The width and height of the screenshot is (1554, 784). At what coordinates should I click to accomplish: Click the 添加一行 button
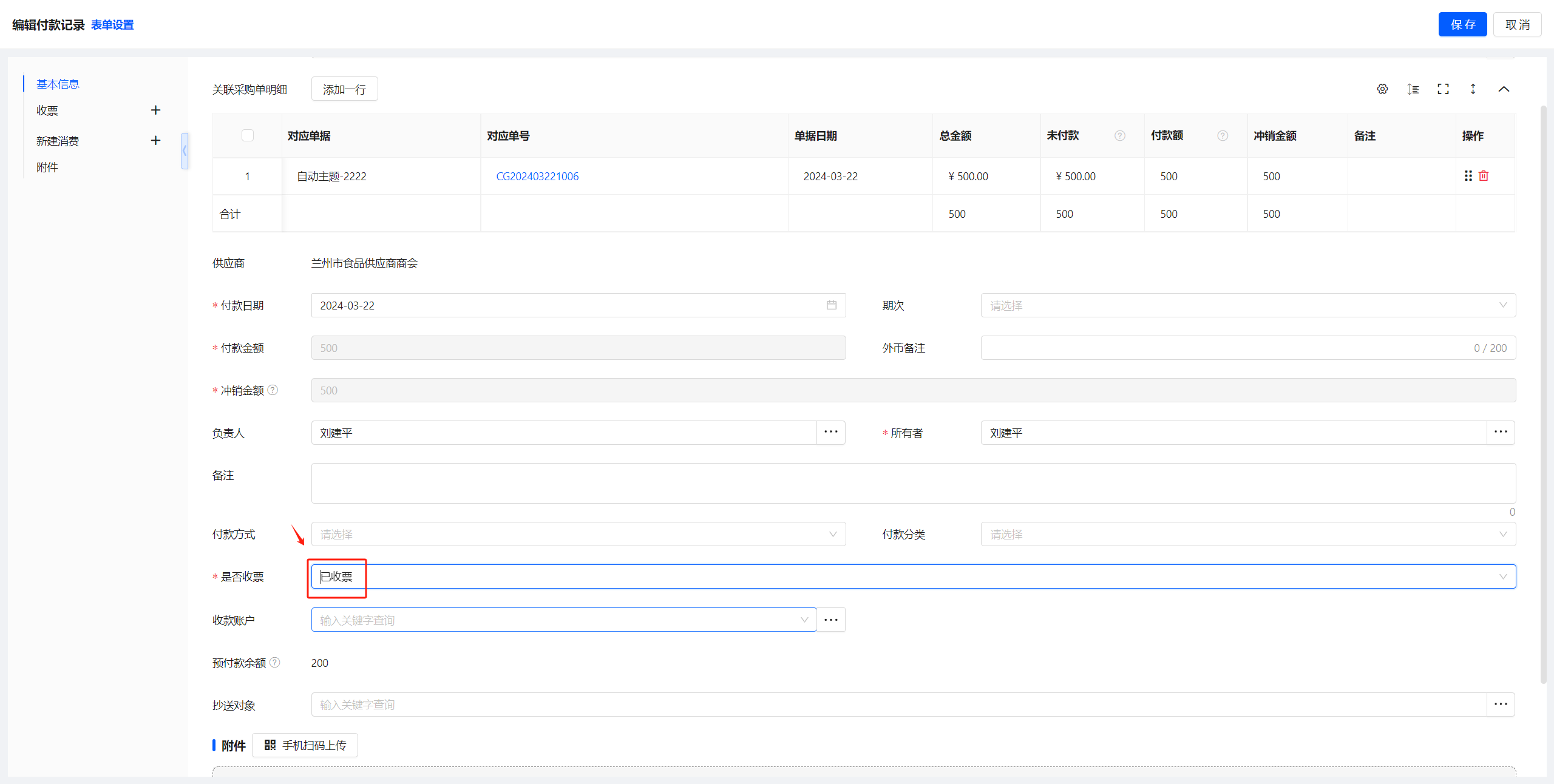click(344, 89)
